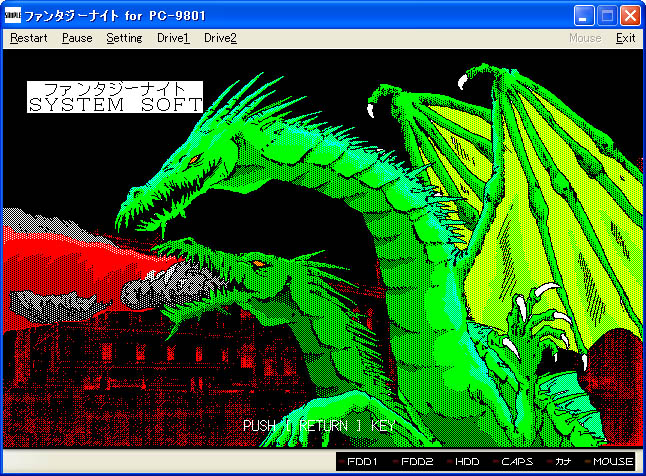Click the PUSH [ RETURN ] KEY prompt

click(x=319, y=425)
